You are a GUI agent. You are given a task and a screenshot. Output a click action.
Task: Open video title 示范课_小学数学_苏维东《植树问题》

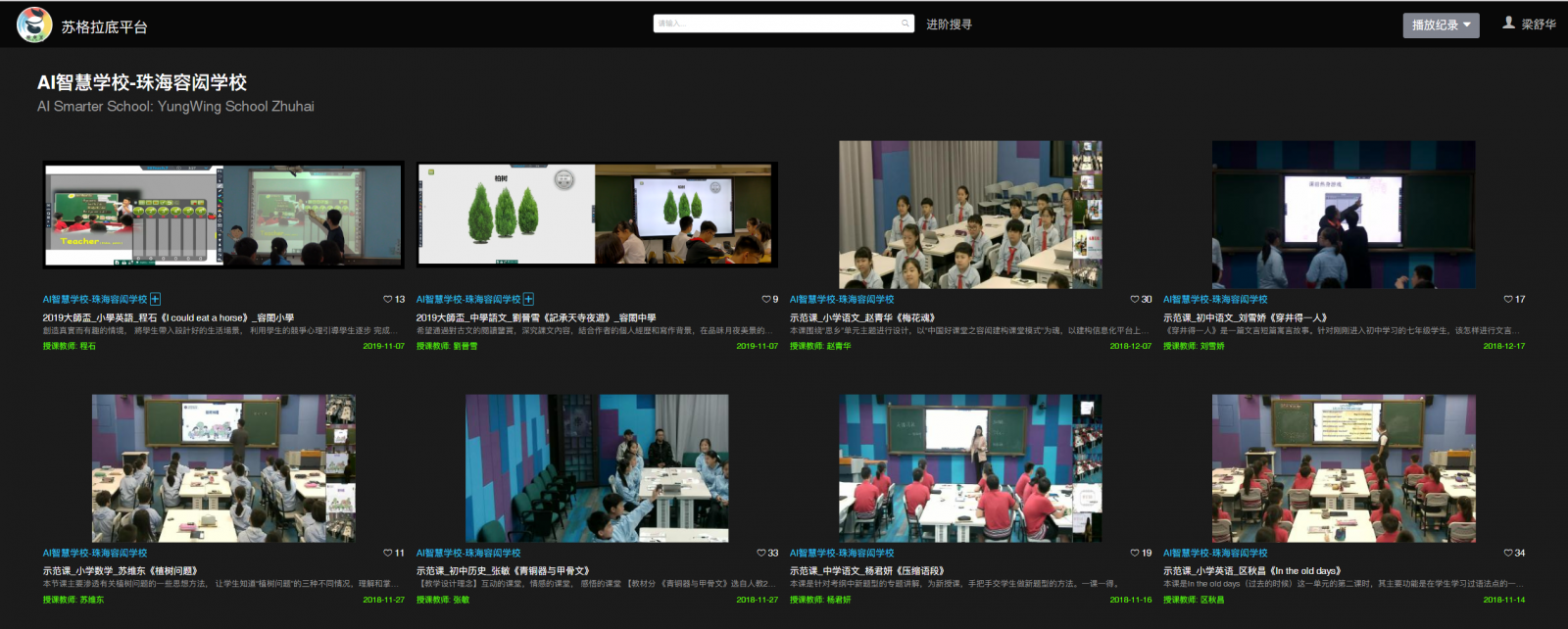click(x=121, y=570)
